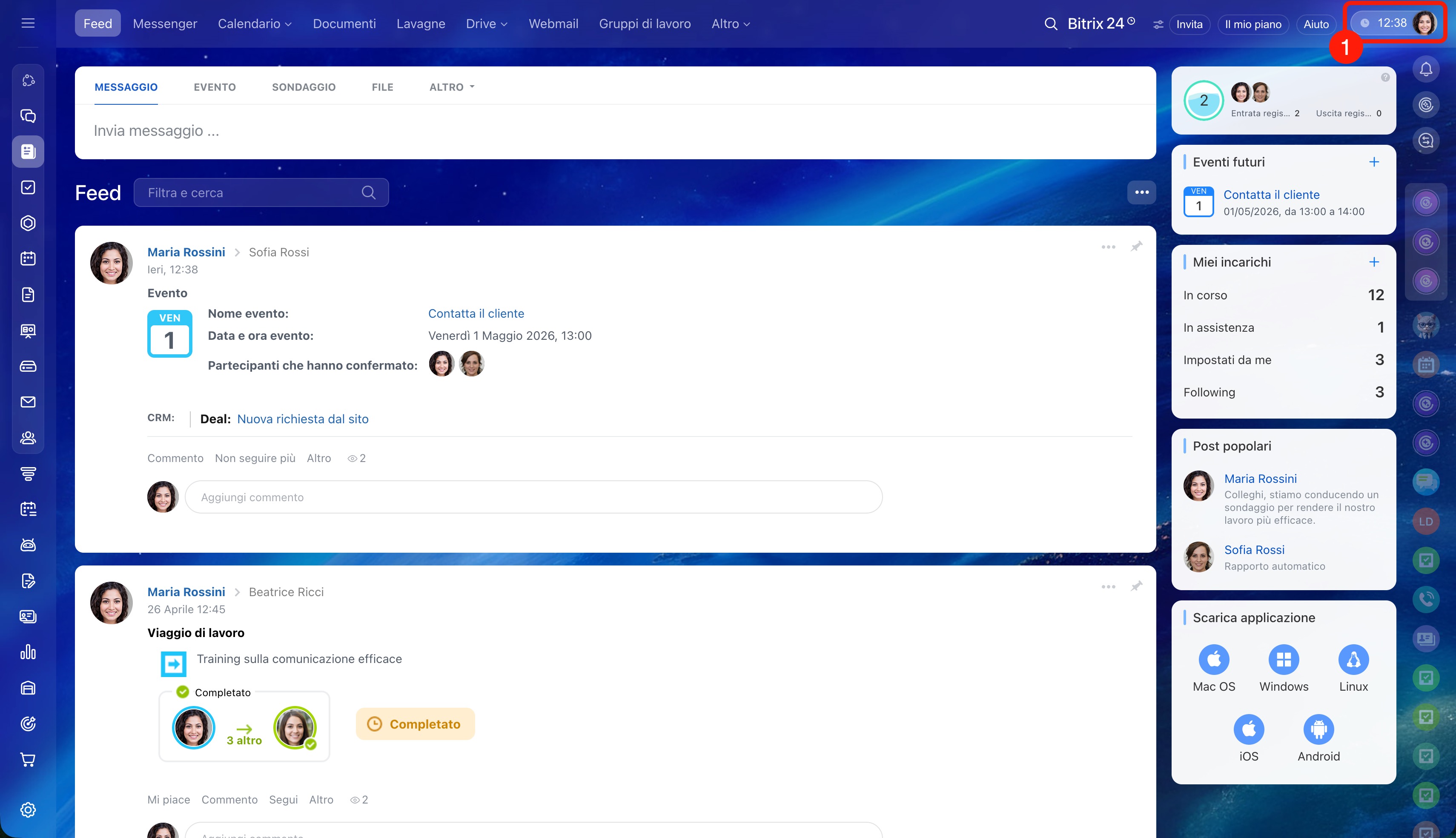Click settings gear at sidebar bottom
This screenshot has width=1456, height=838.
pyautogui.click(x=28, y=810)
